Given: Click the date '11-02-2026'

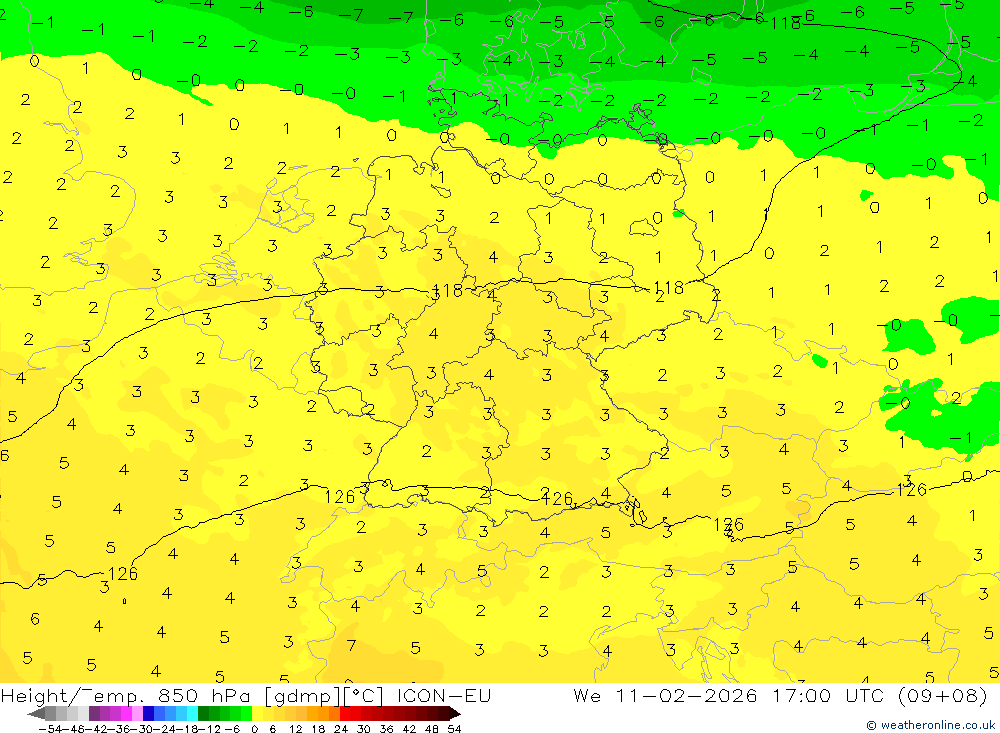Looking at the screenshot, I should pyautogui.click(x=686, y=695).
